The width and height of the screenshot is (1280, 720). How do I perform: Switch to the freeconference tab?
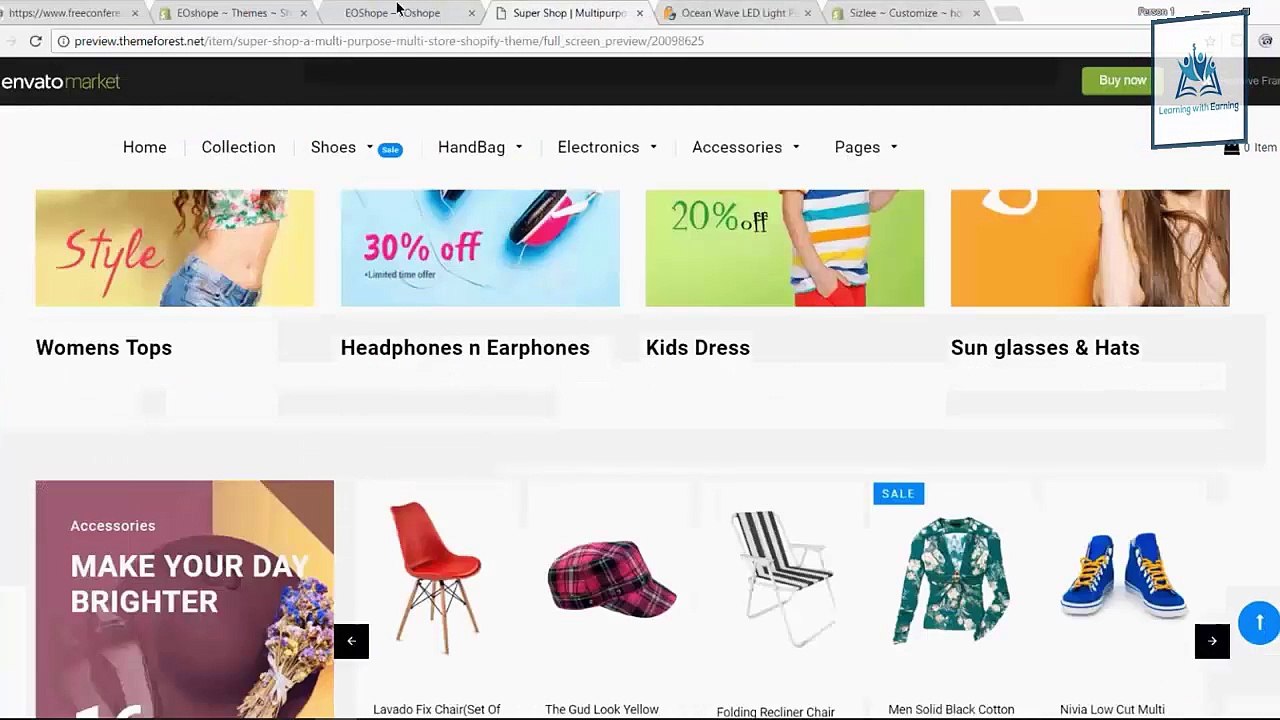pos(65,13)
